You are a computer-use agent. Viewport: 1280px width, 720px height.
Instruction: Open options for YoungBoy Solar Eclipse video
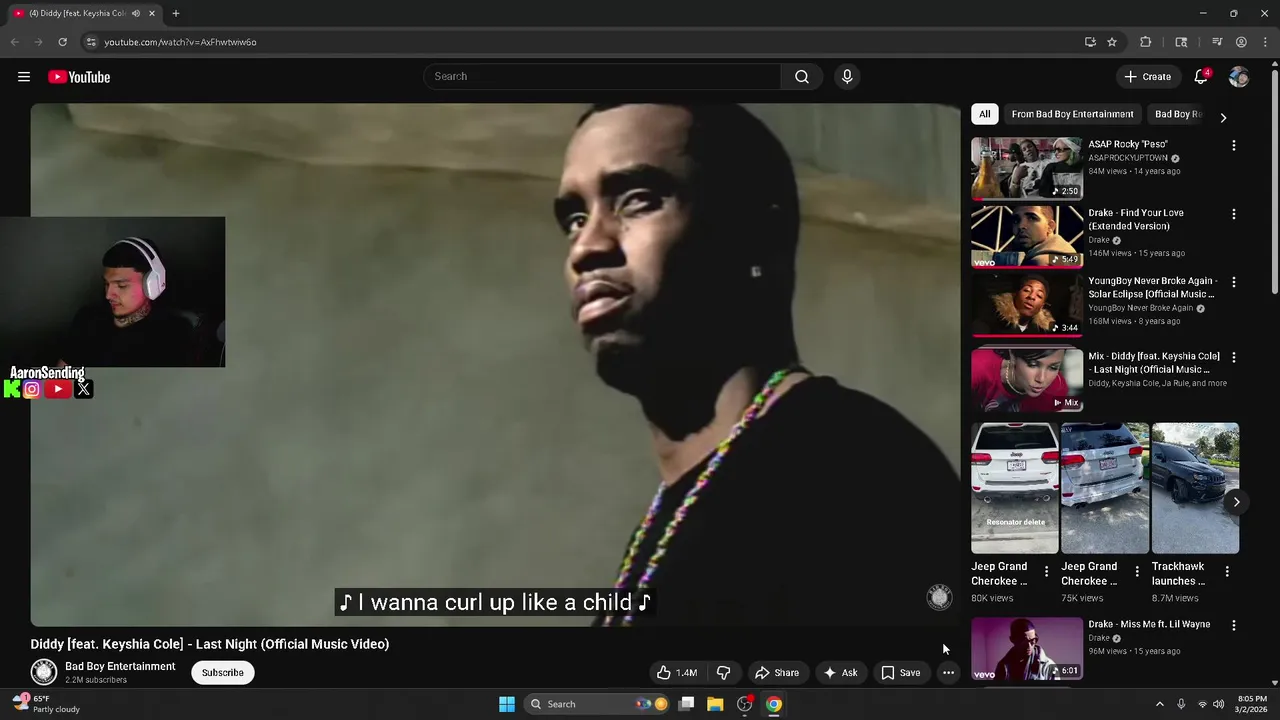(x=1233, y=282)
